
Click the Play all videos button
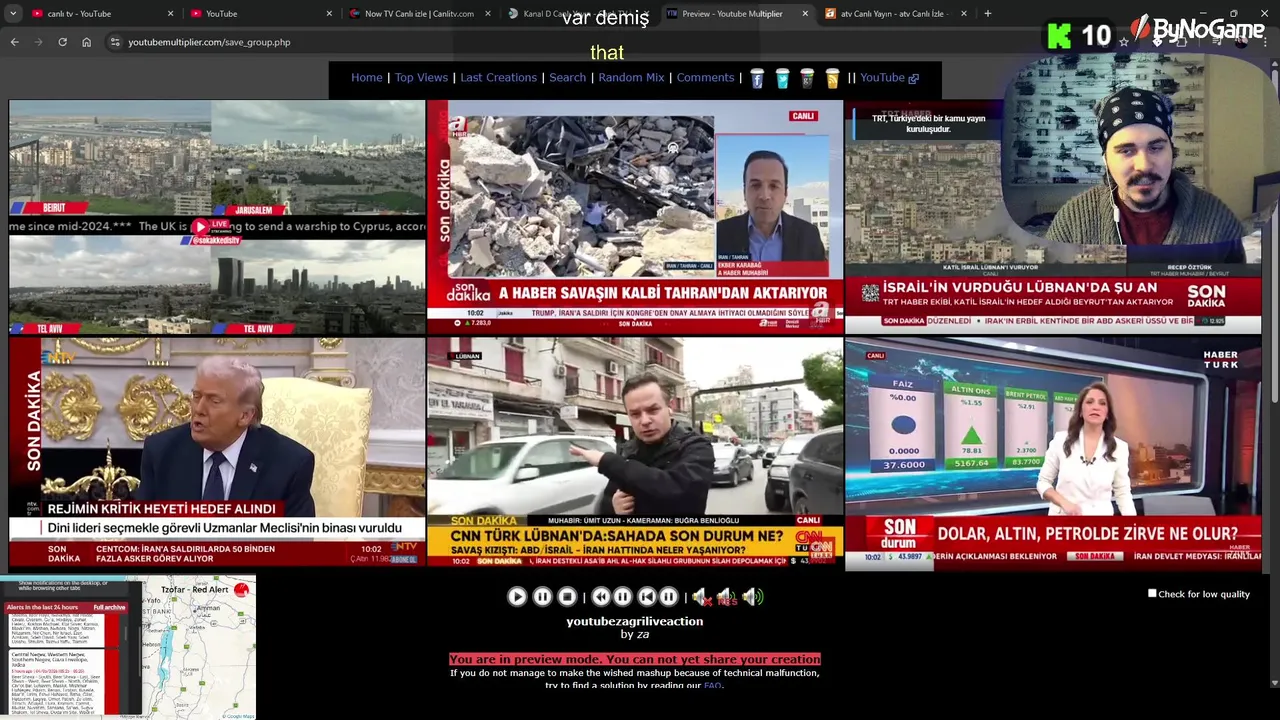coord(517,597)
